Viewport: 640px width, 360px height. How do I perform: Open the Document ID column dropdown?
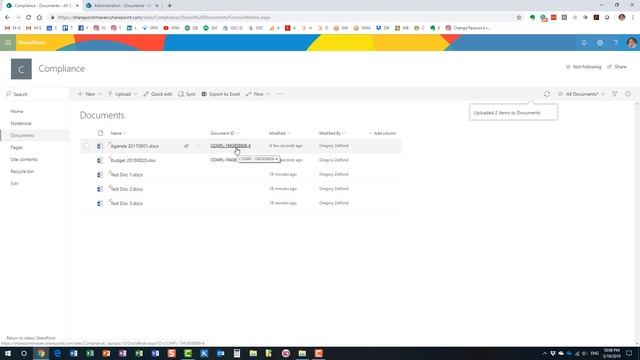click(x=225, y=133)
